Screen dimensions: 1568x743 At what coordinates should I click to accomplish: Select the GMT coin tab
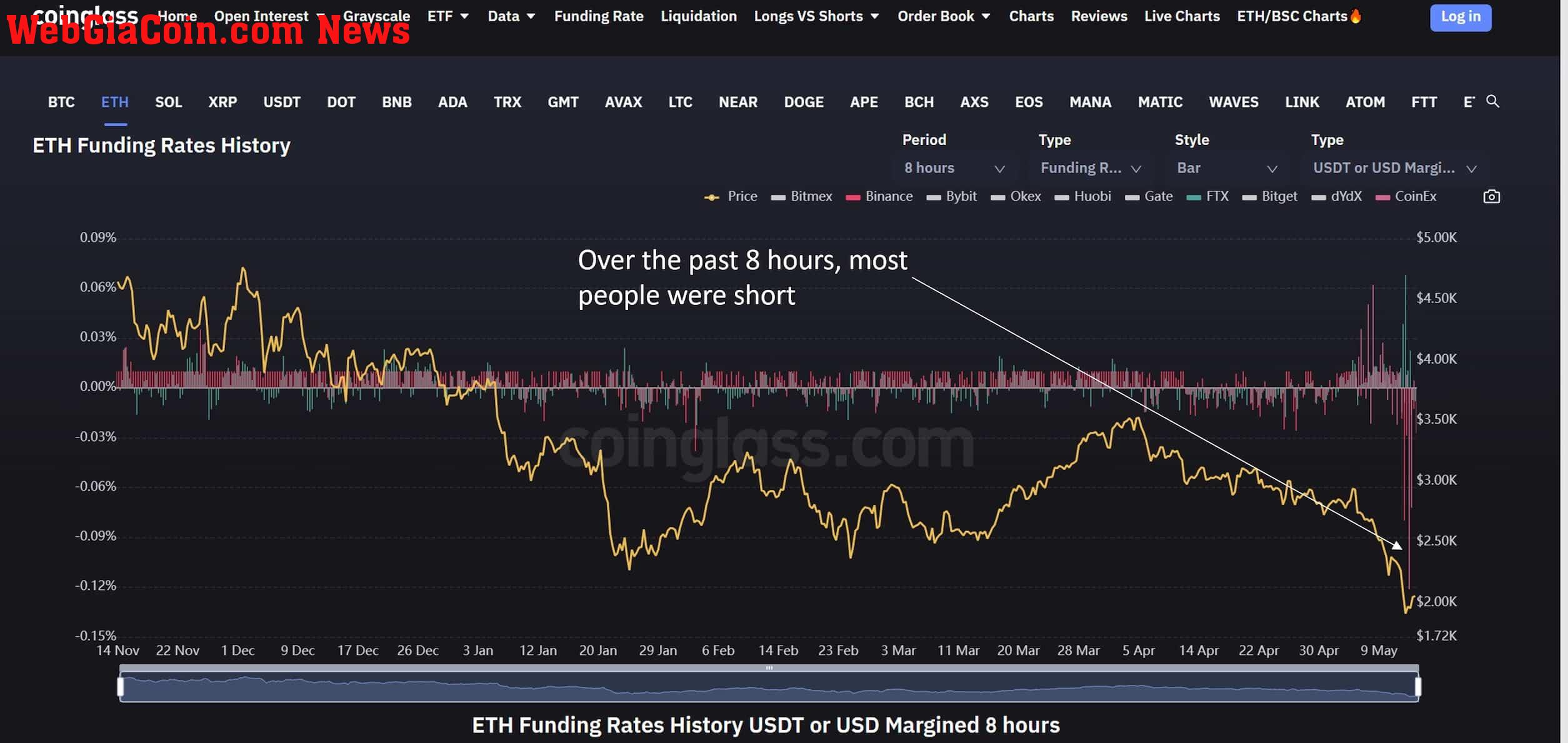563,102
